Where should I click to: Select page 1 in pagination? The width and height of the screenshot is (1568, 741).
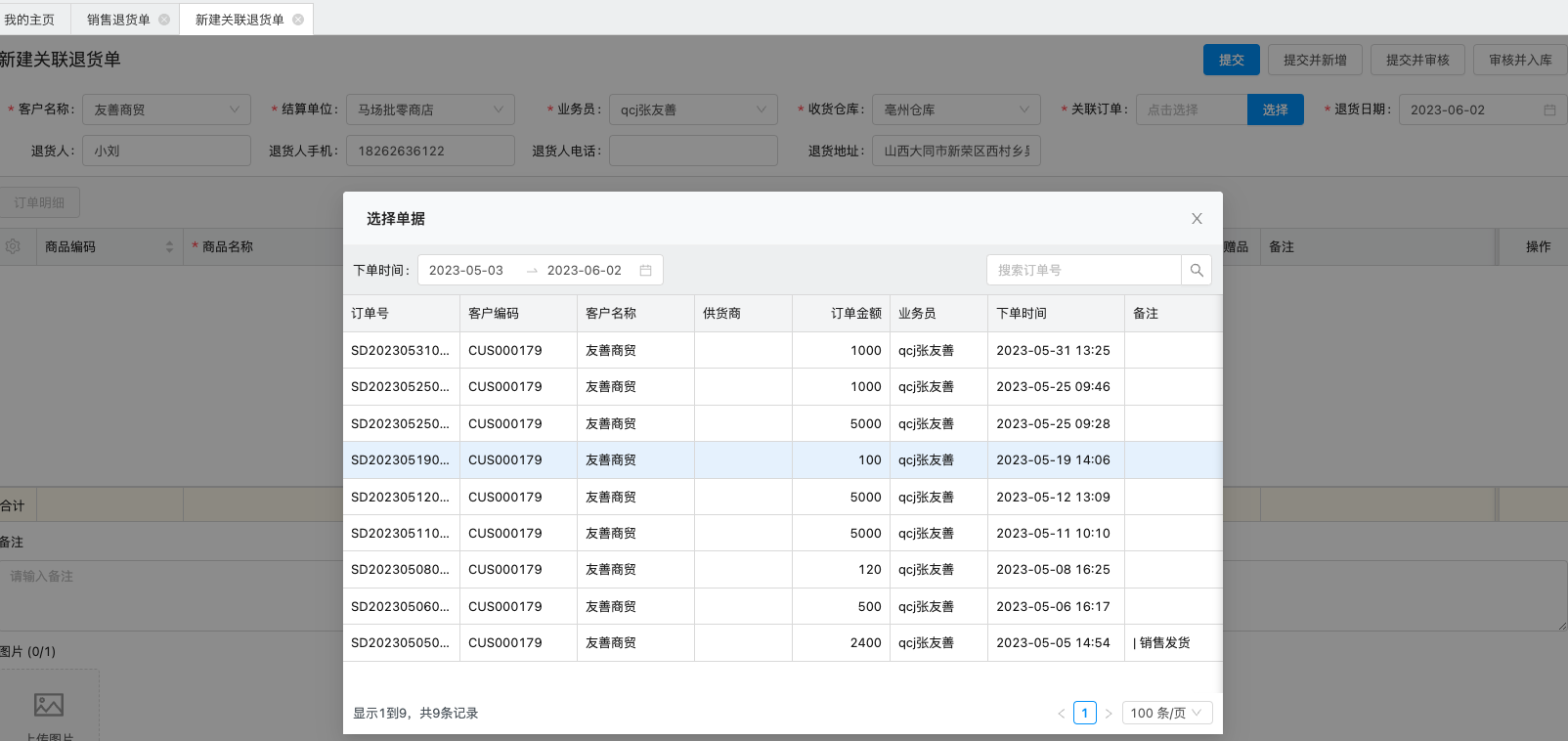[x=1085, y=713]
